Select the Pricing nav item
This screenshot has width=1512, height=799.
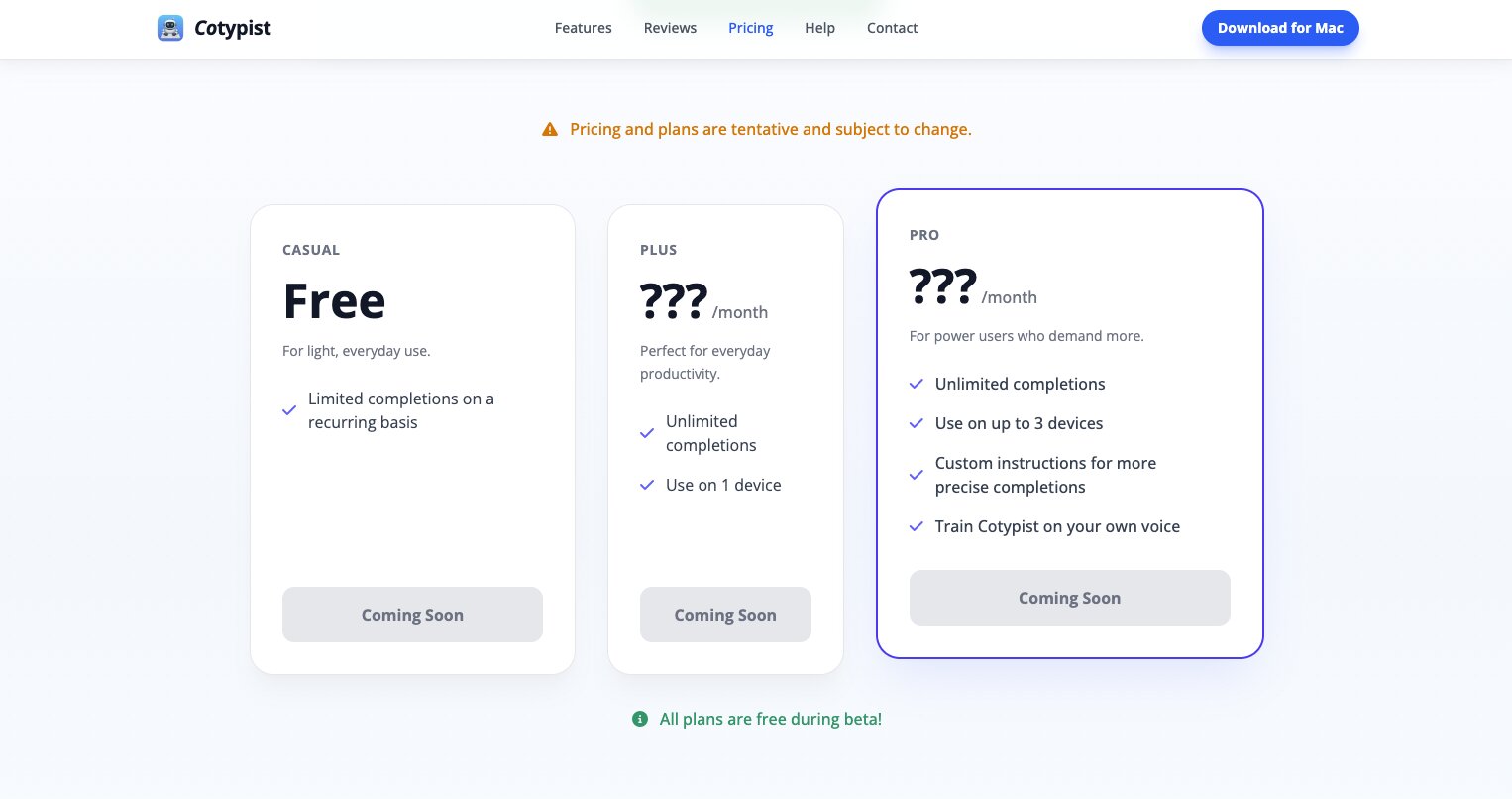[x=750, y=28]
